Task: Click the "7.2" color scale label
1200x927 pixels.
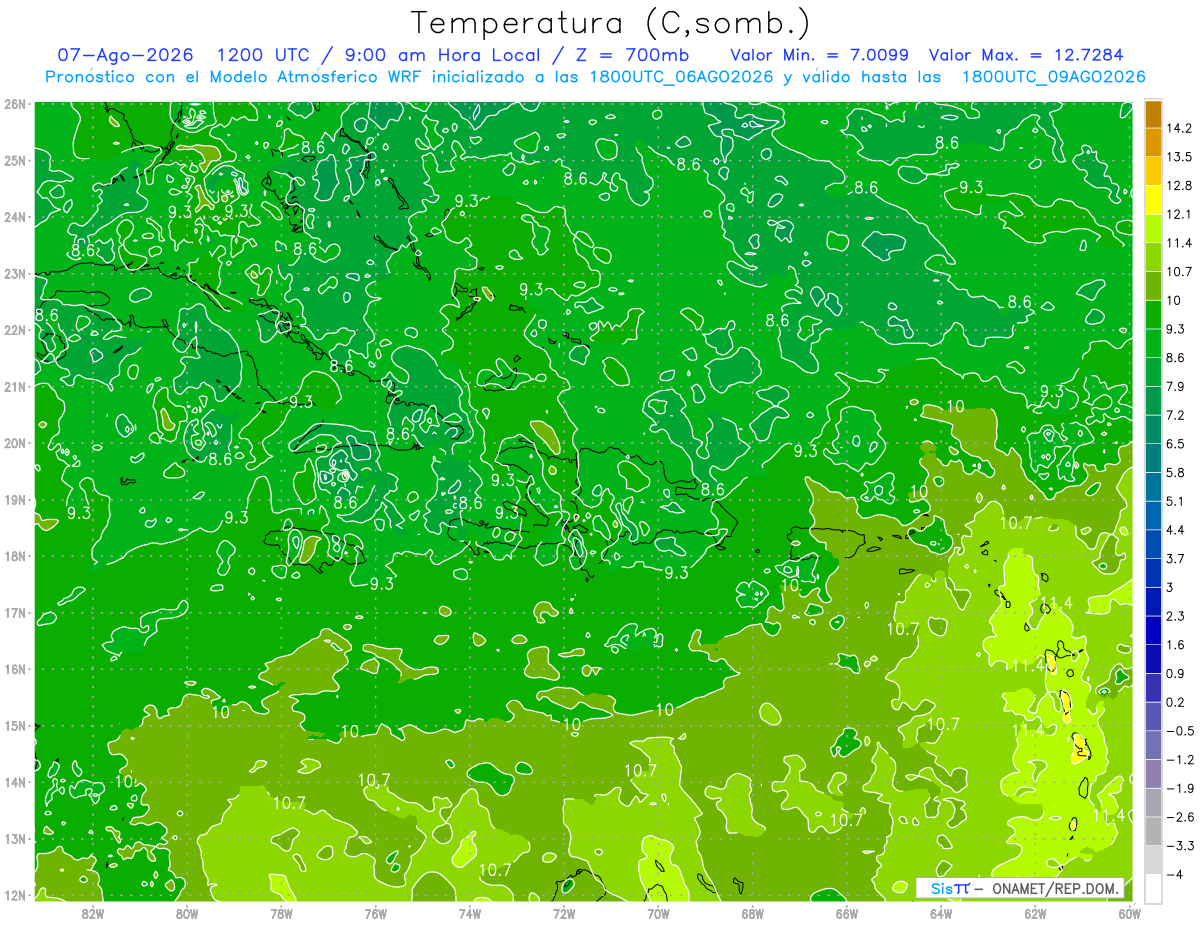Action: pos(1175,415)
